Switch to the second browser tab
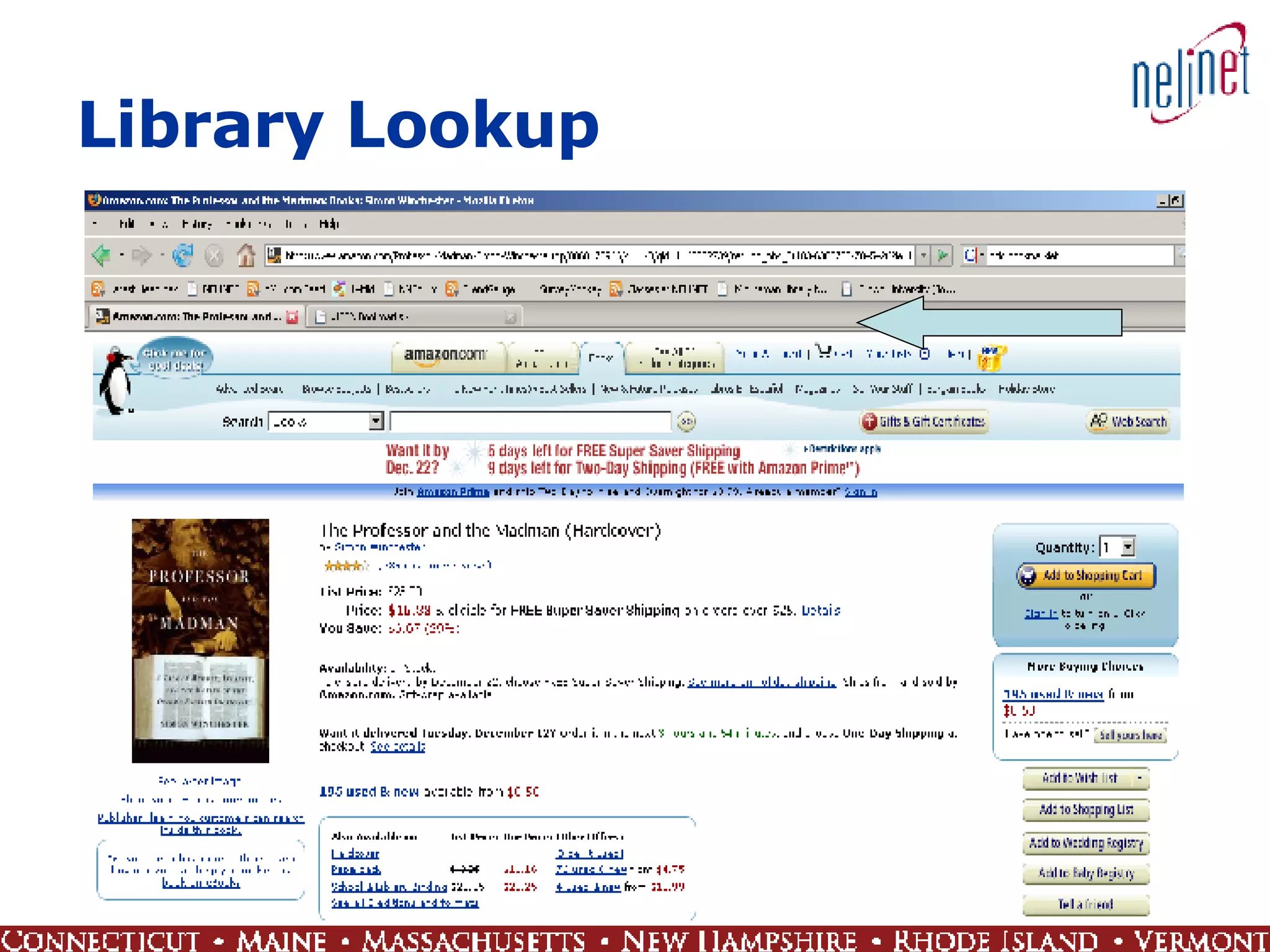 (x=414, y=317)
